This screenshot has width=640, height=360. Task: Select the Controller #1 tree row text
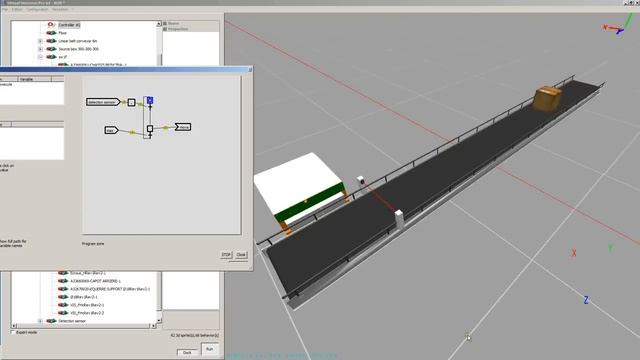pyautogui.click(x=69, y=25)
